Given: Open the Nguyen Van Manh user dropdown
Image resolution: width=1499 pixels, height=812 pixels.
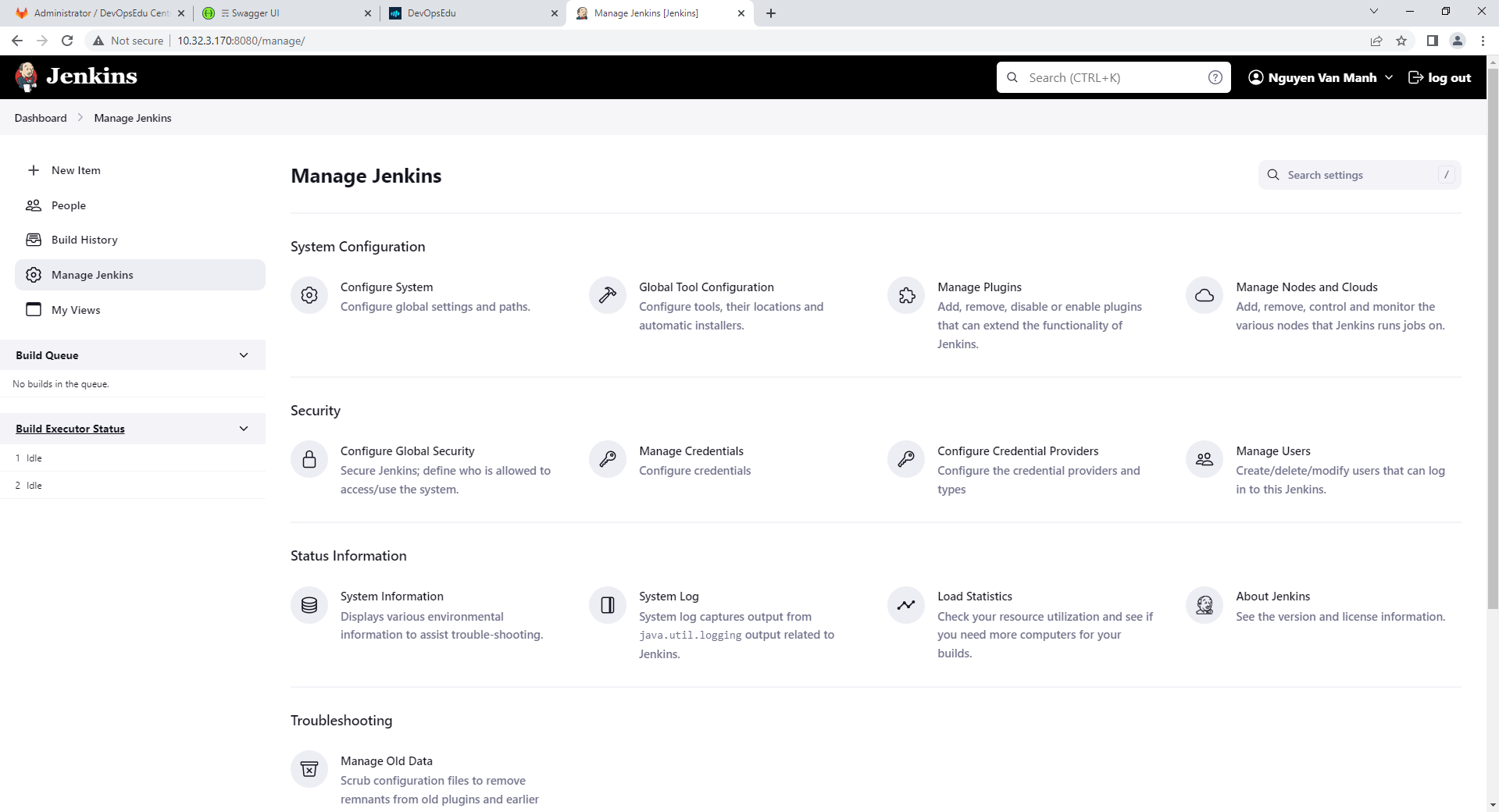Looking at the screenshot, I should (x=1320, y=77).
